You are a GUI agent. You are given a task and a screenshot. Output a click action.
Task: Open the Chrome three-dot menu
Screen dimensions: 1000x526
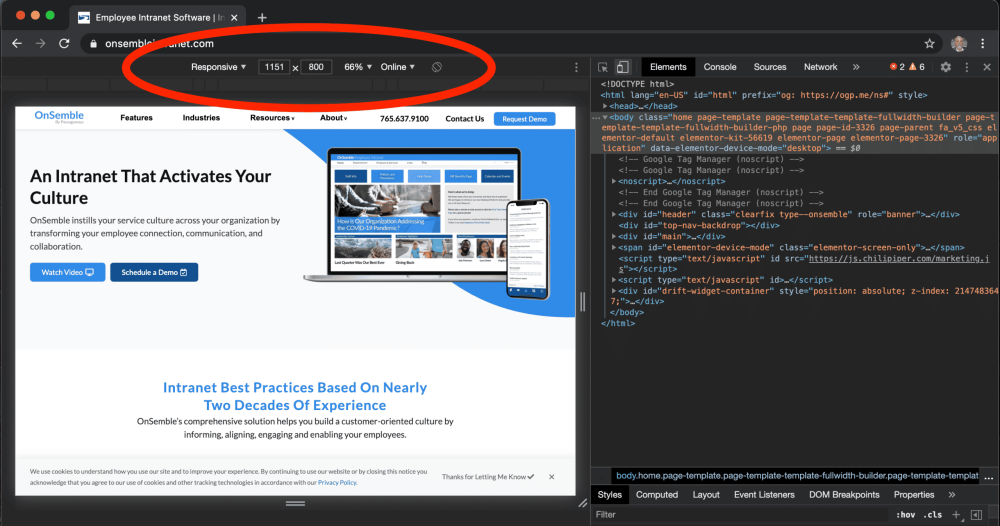coord(983,43)
